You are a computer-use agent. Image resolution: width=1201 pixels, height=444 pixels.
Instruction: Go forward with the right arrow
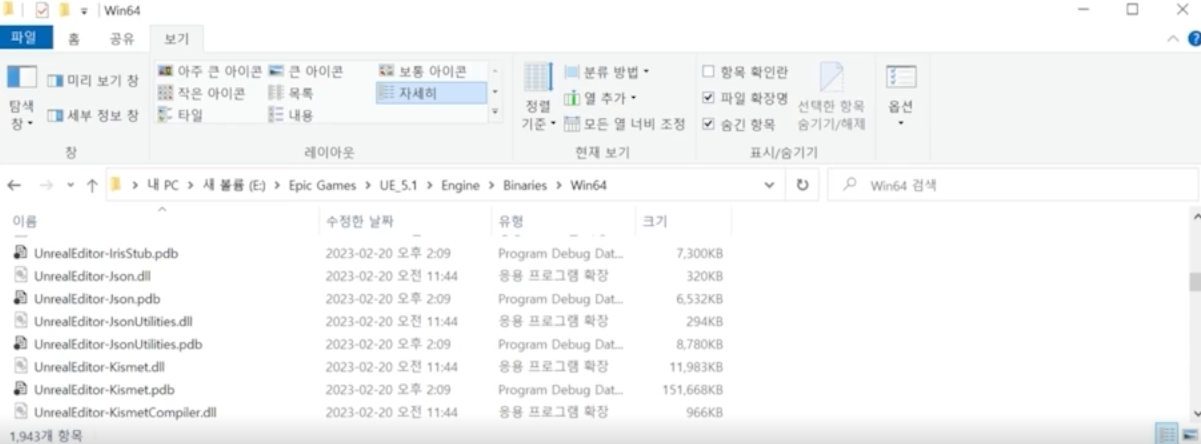[x=46, y=186]
